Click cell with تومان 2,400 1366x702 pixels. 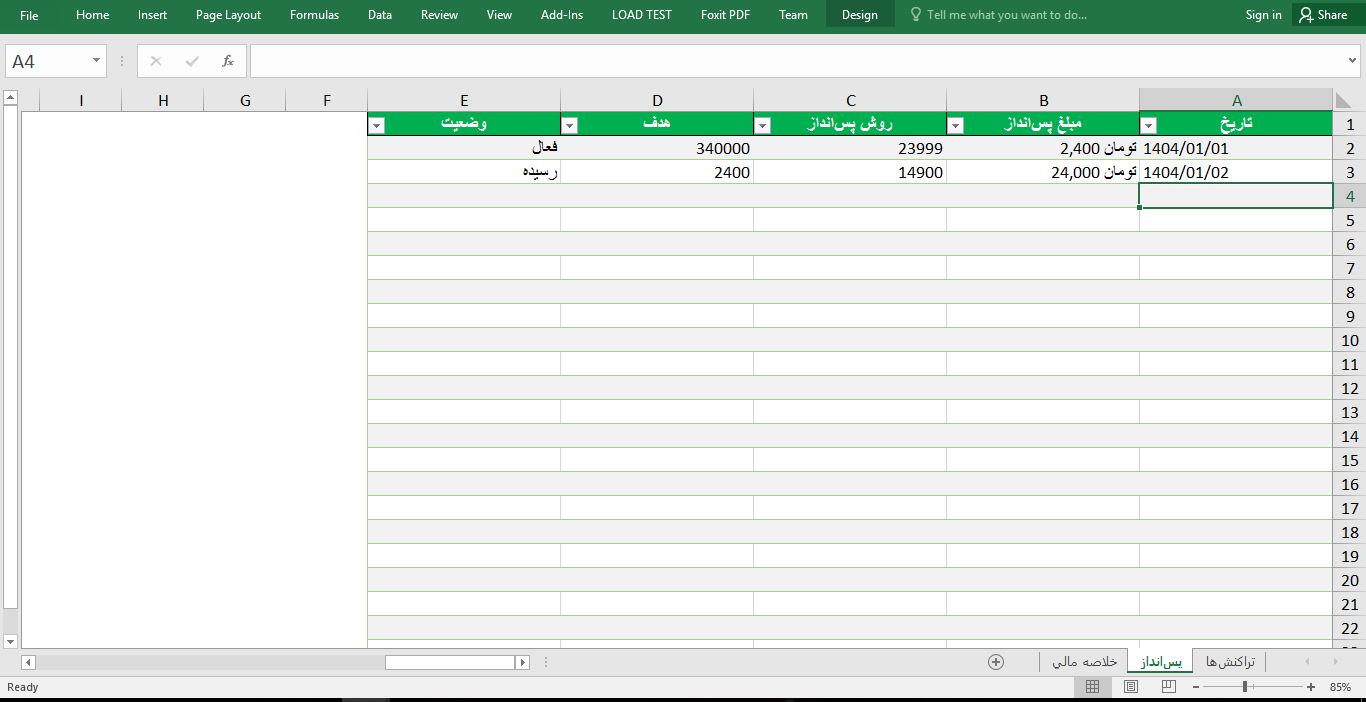(x=1043, y=148)
